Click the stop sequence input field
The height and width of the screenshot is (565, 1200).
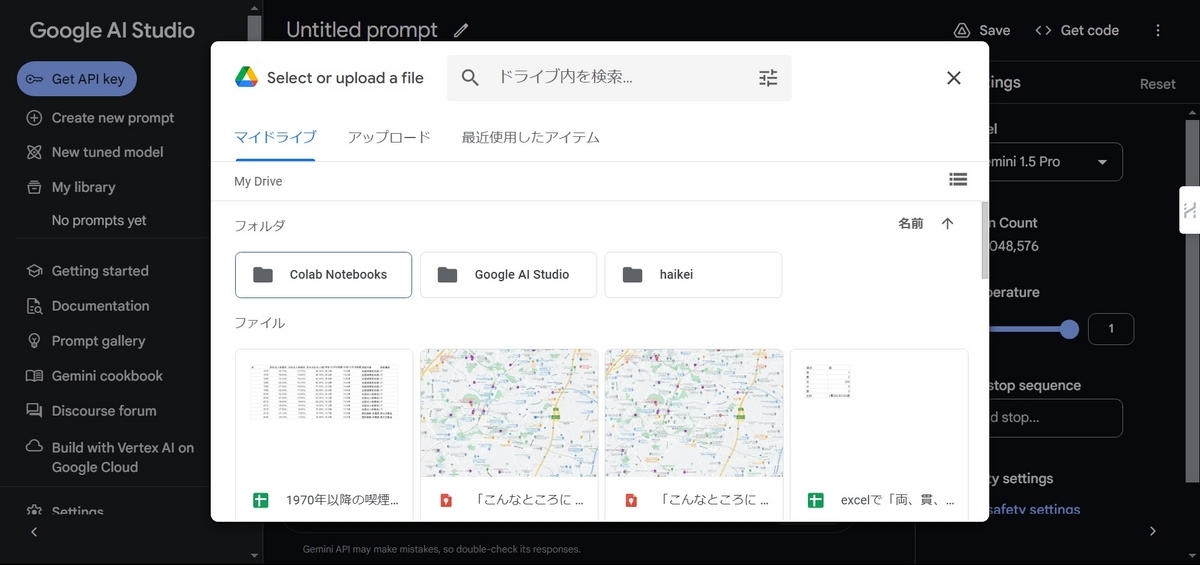(x=1055, y=418)
